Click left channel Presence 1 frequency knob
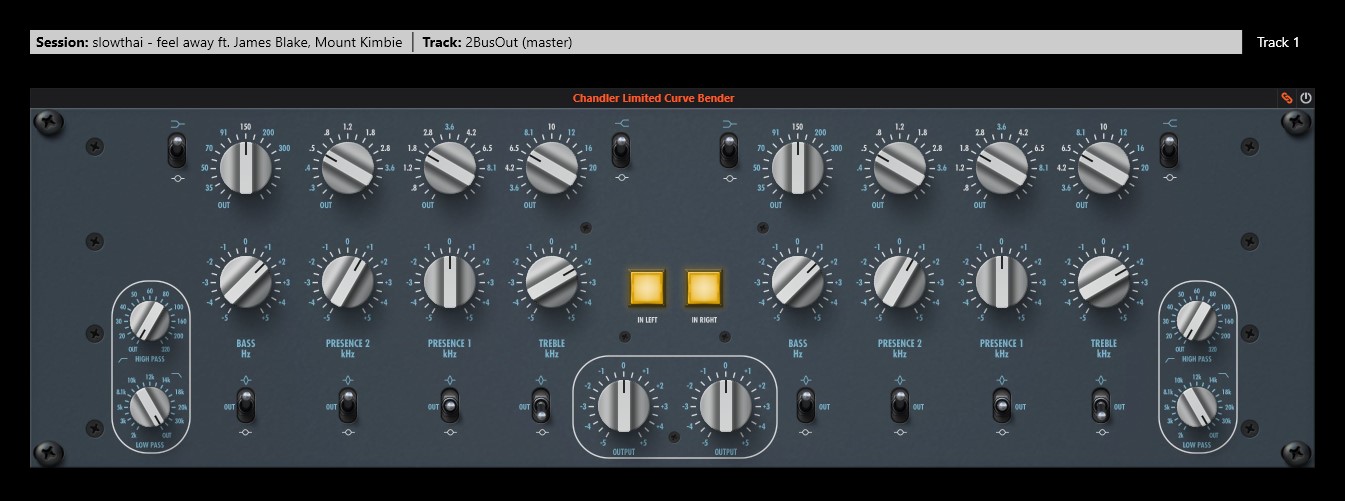 450,167
